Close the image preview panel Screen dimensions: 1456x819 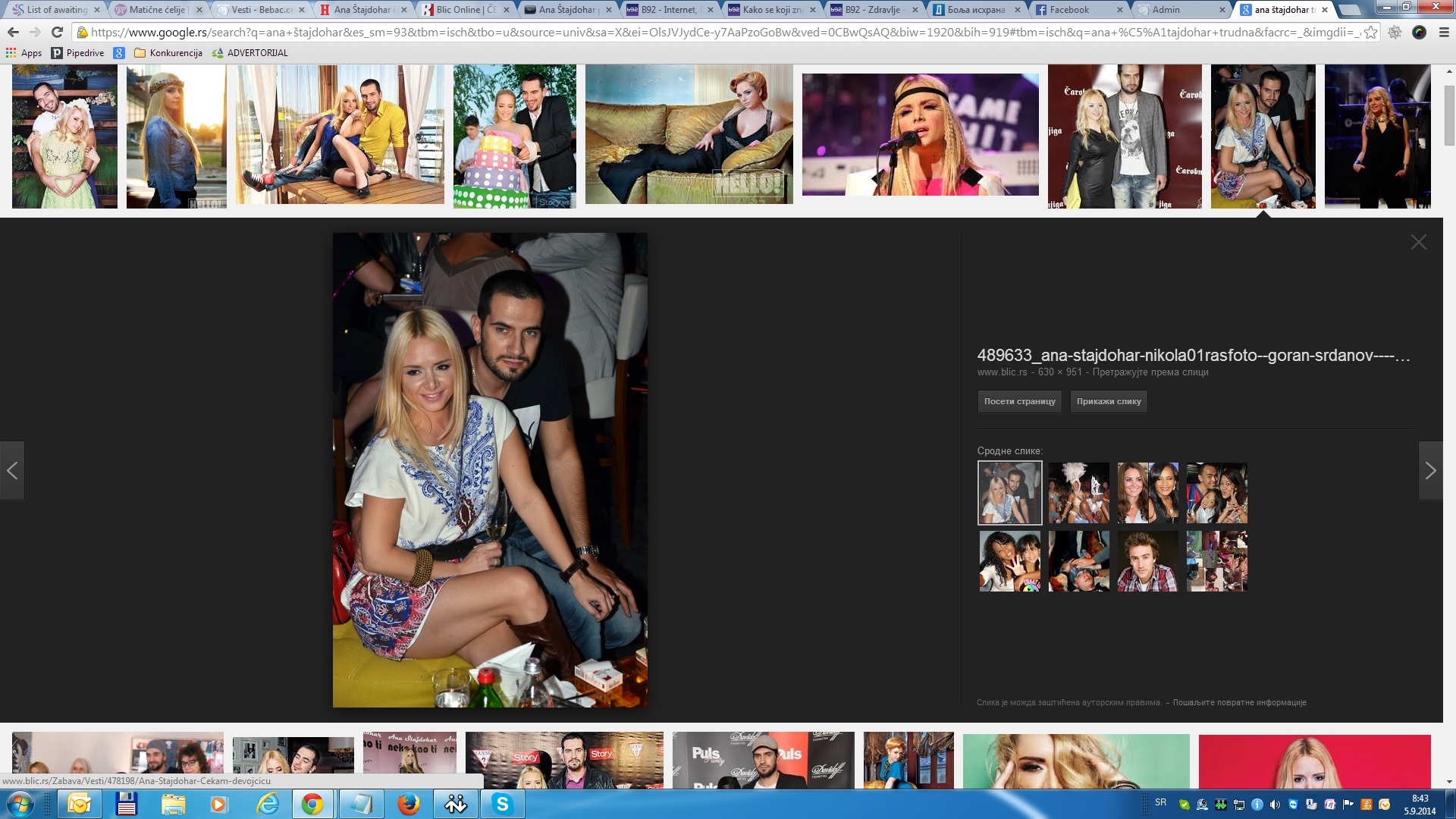click(1418, 242)
